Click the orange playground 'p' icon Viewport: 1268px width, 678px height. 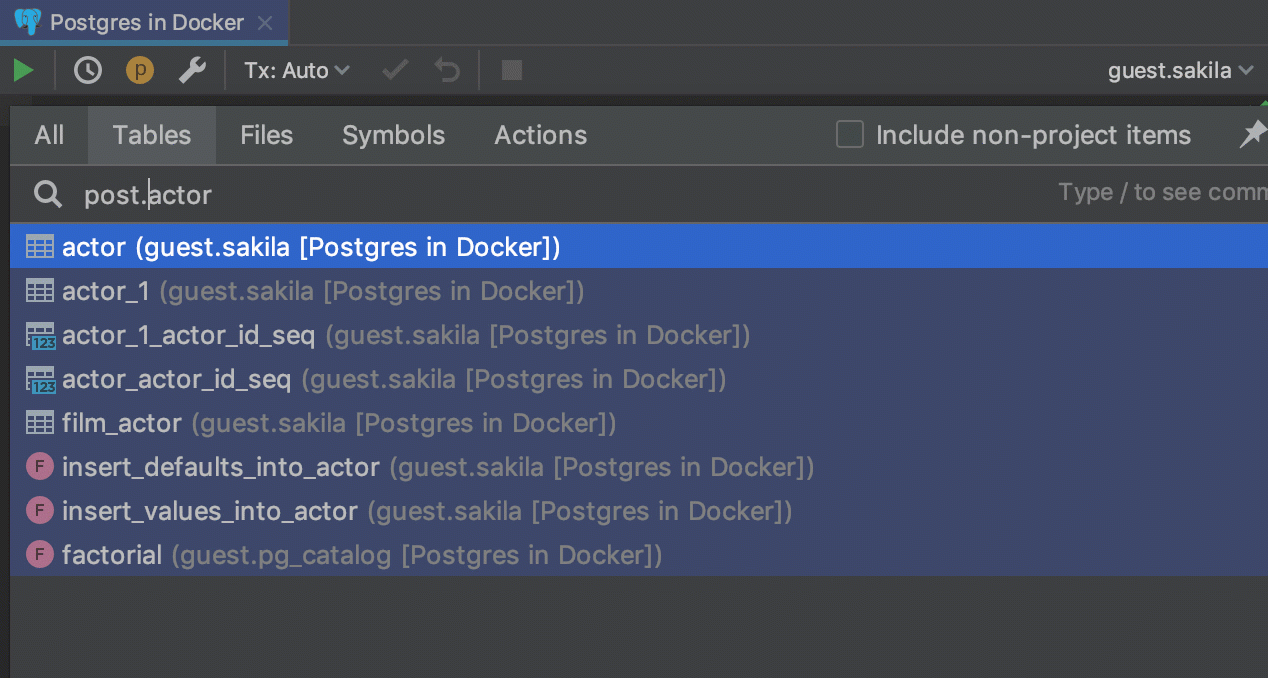(x=140, y=71)
